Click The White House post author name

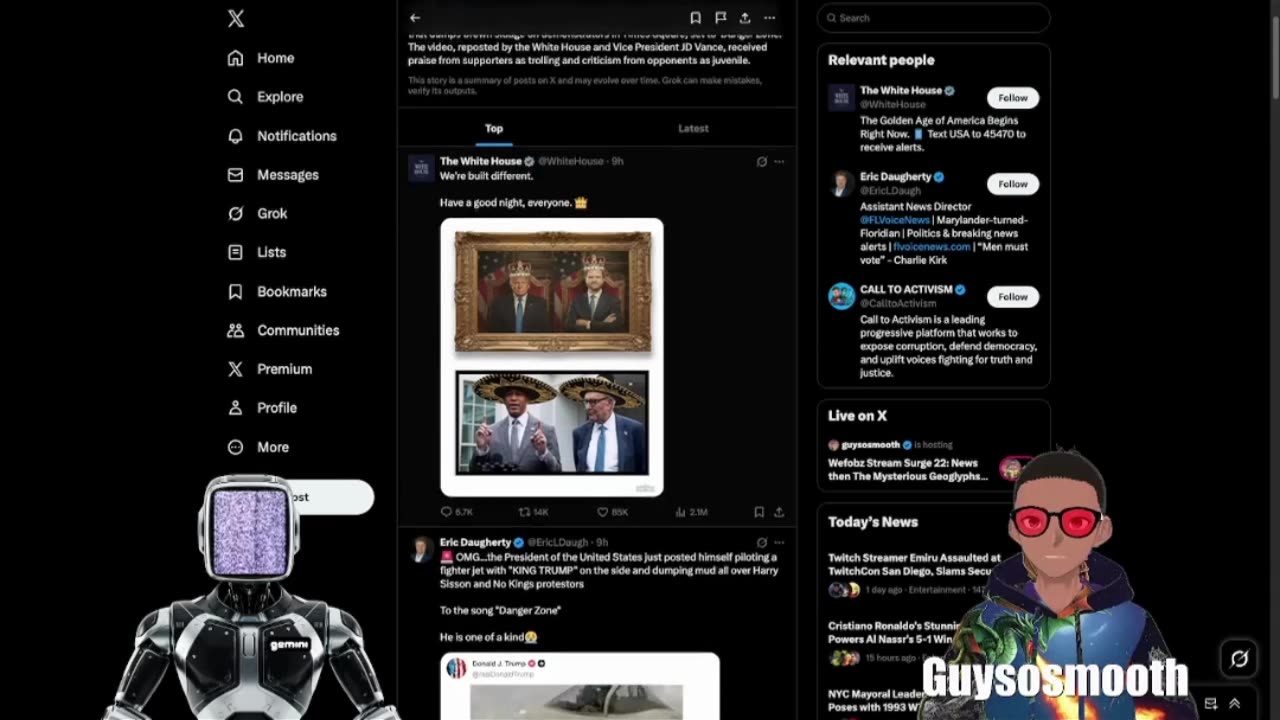481,161
